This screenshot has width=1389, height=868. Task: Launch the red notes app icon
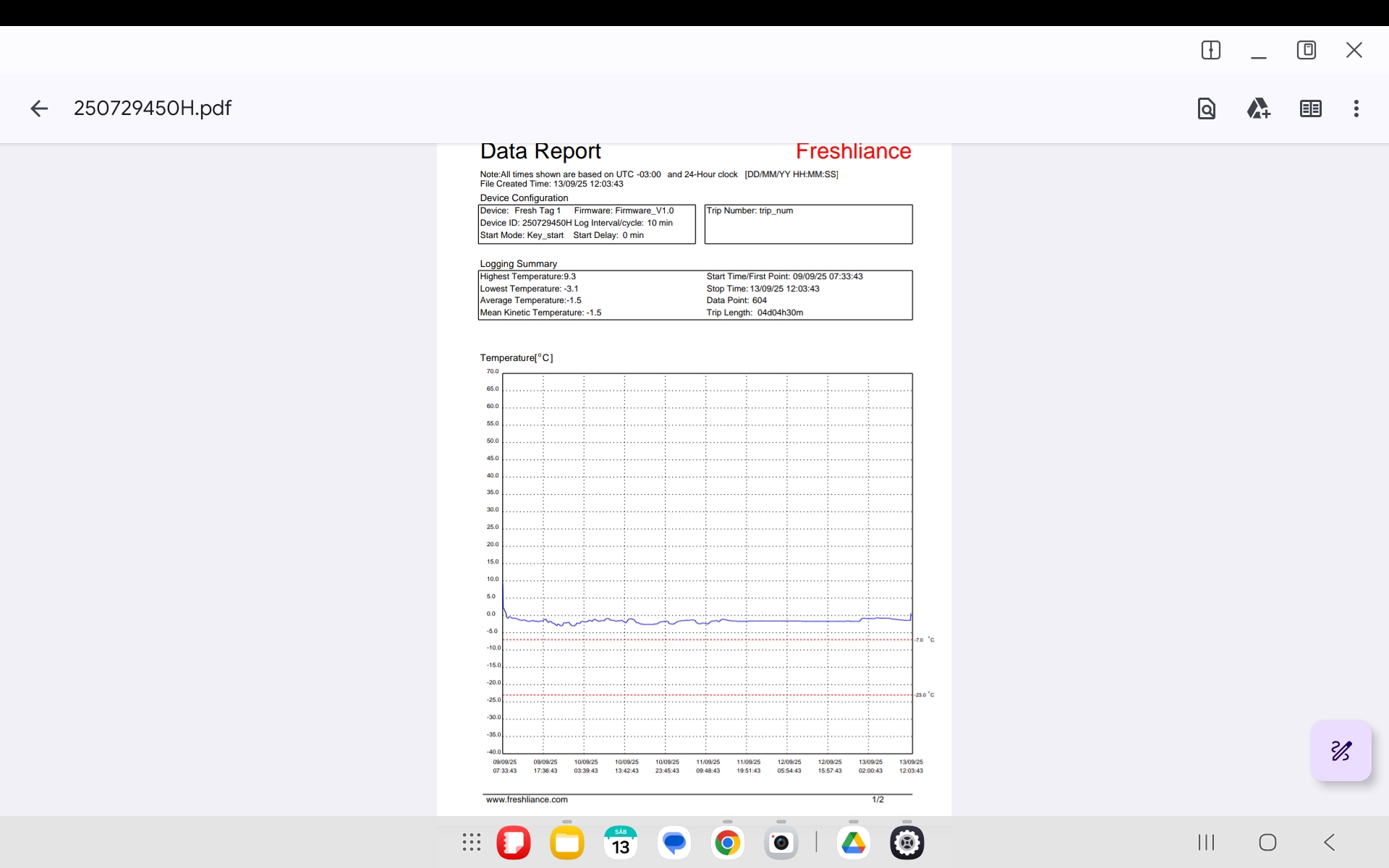click(514, 843)
